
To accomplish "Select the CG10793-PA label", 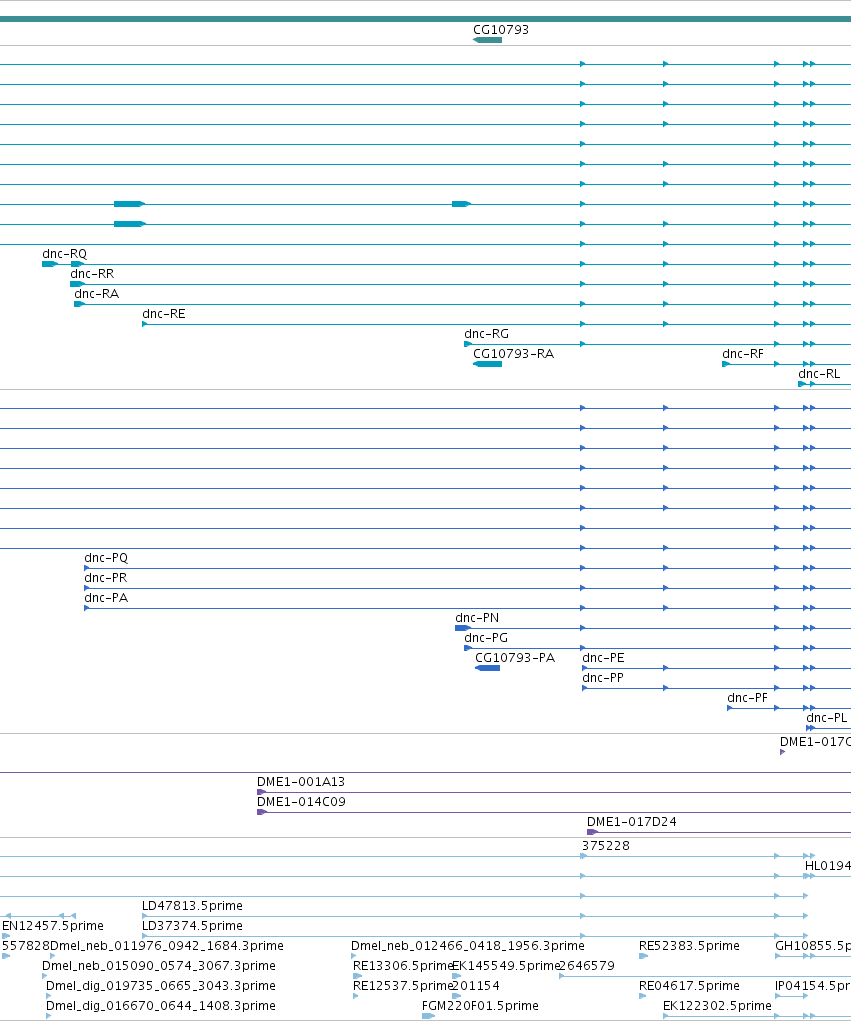I will point(515,658).
